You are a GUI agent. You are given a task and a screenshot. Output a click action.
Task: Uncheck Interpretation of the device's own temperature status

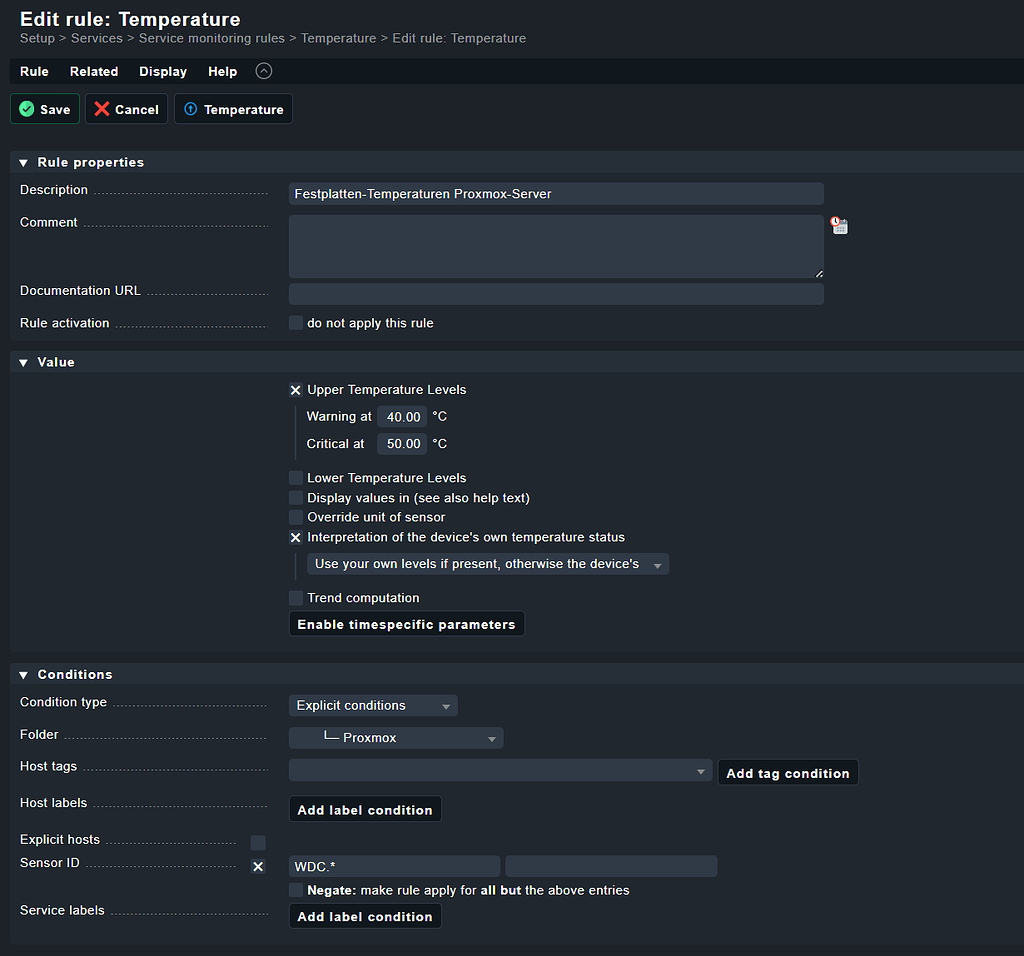tap(296, 537)
